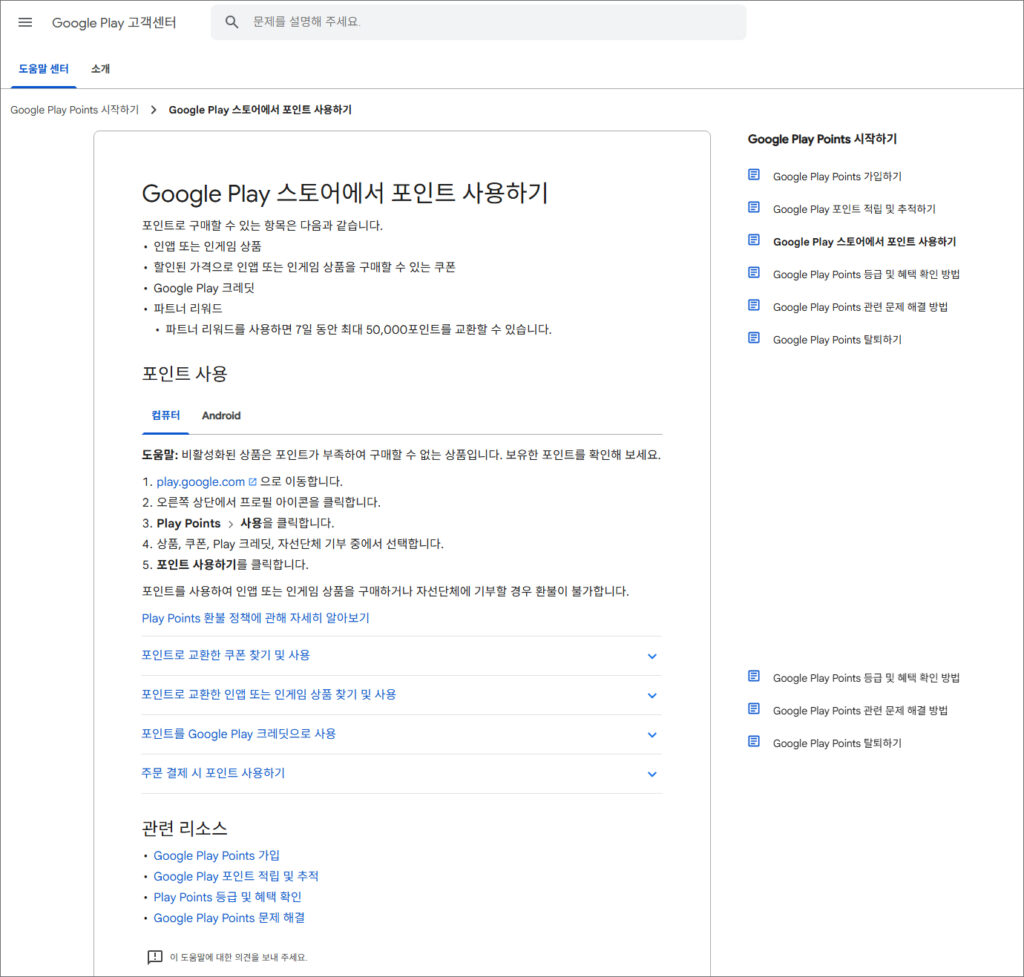Click article icon beside top Google Play Points 탈퇴하기
The height and width of the screenshot is (977, 1024).
754,338
